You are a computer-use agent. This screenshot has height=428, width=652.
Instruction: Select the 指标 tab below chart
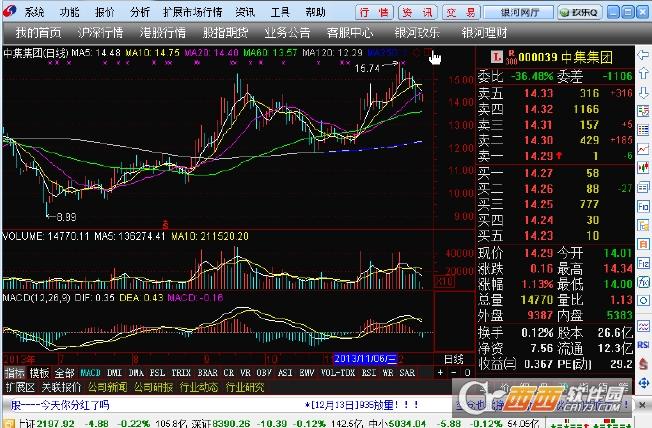click(x=15, y=373)
